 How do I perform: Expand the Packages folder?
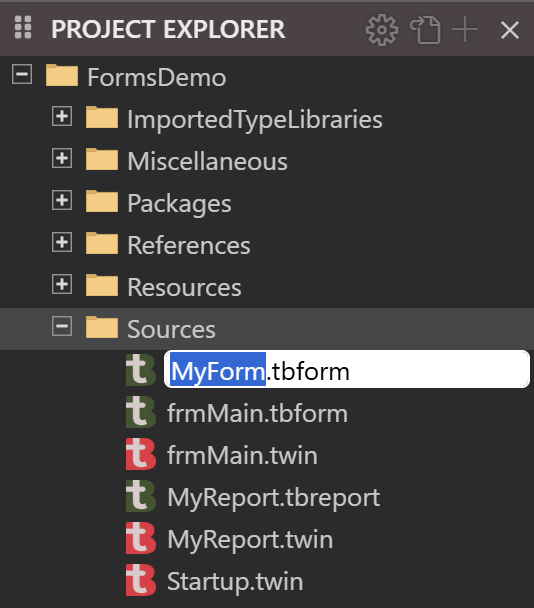click(62, 200)
